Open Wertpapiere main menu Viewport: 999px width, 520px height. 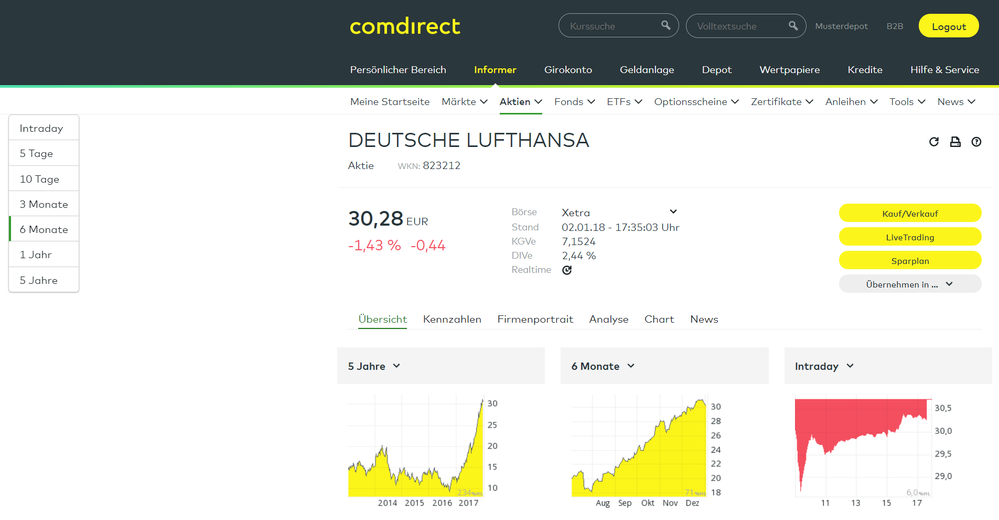point(789,69)
